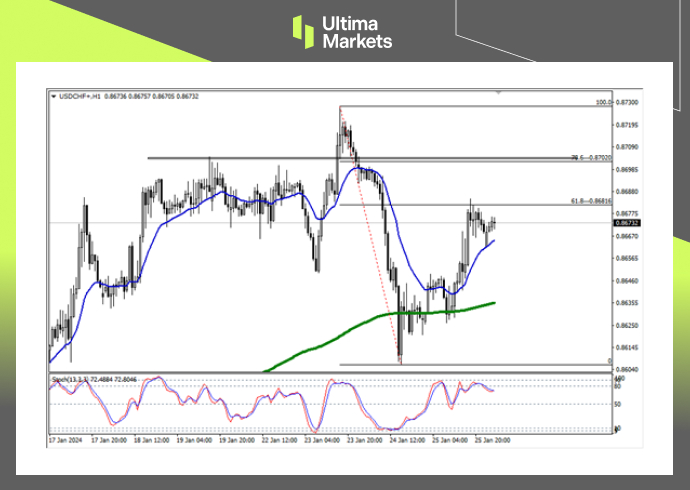Click the 0 Fibonacci level line
Viewport: 690px width, 490px height.
470,364
